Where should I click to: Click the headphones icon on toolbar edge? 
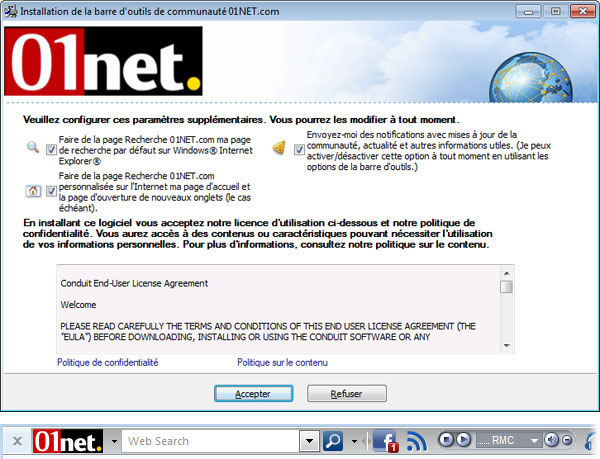tap(592, 442)
